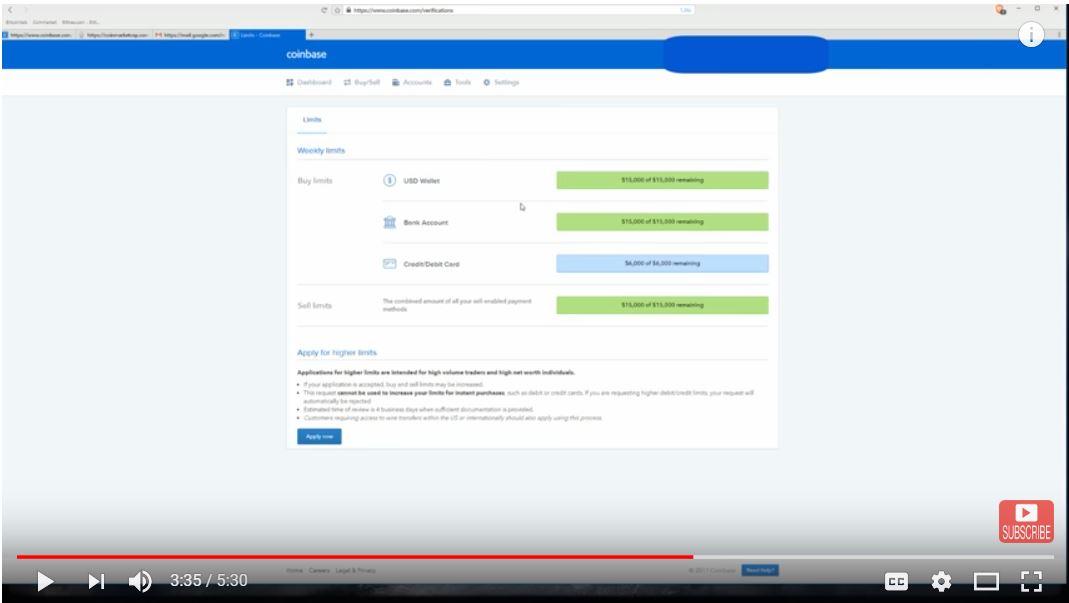Click the Careers footer link
Viewport: 1069px width, 603px height.
click(x=319, y=570)
